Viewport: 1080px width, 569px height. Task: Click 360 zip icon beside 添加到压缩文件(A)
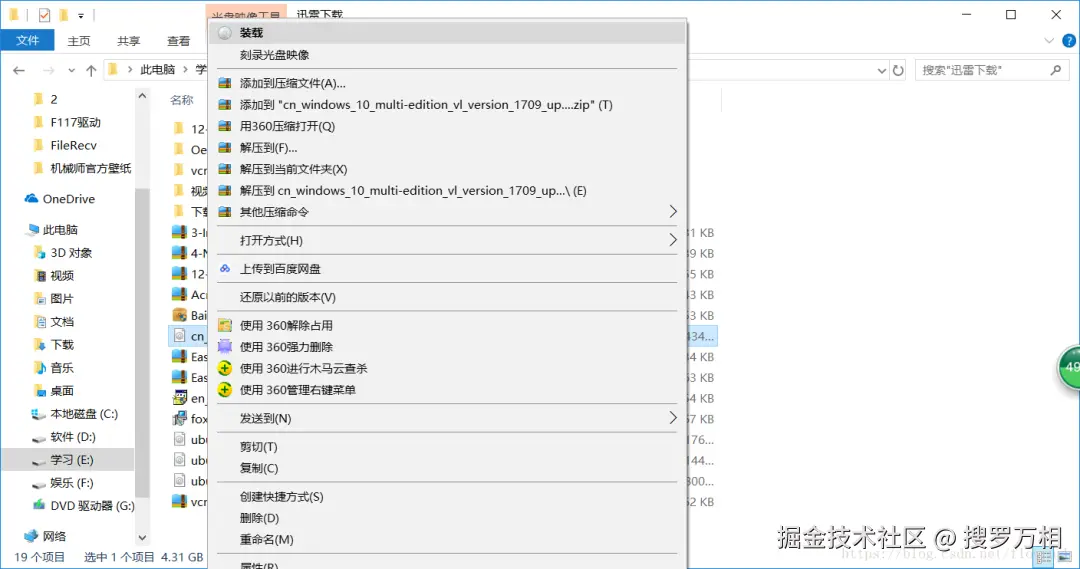click(225, 83)
